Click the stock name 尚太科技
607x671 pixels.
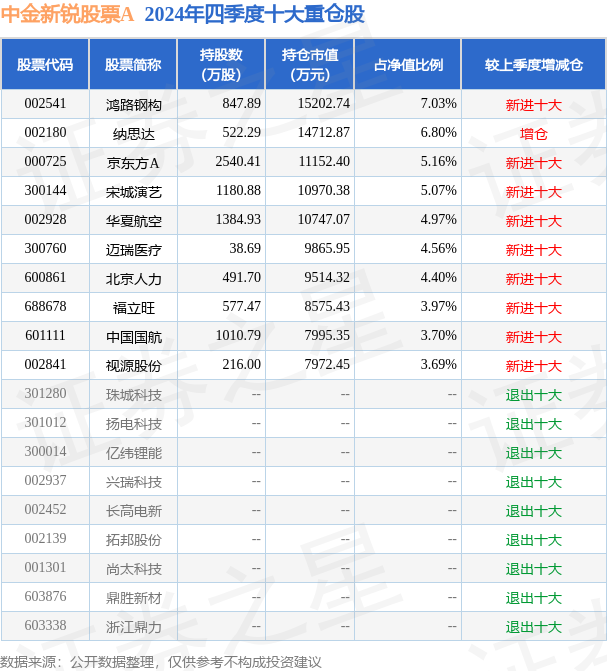pyautogui.click(x=134, y=569)
